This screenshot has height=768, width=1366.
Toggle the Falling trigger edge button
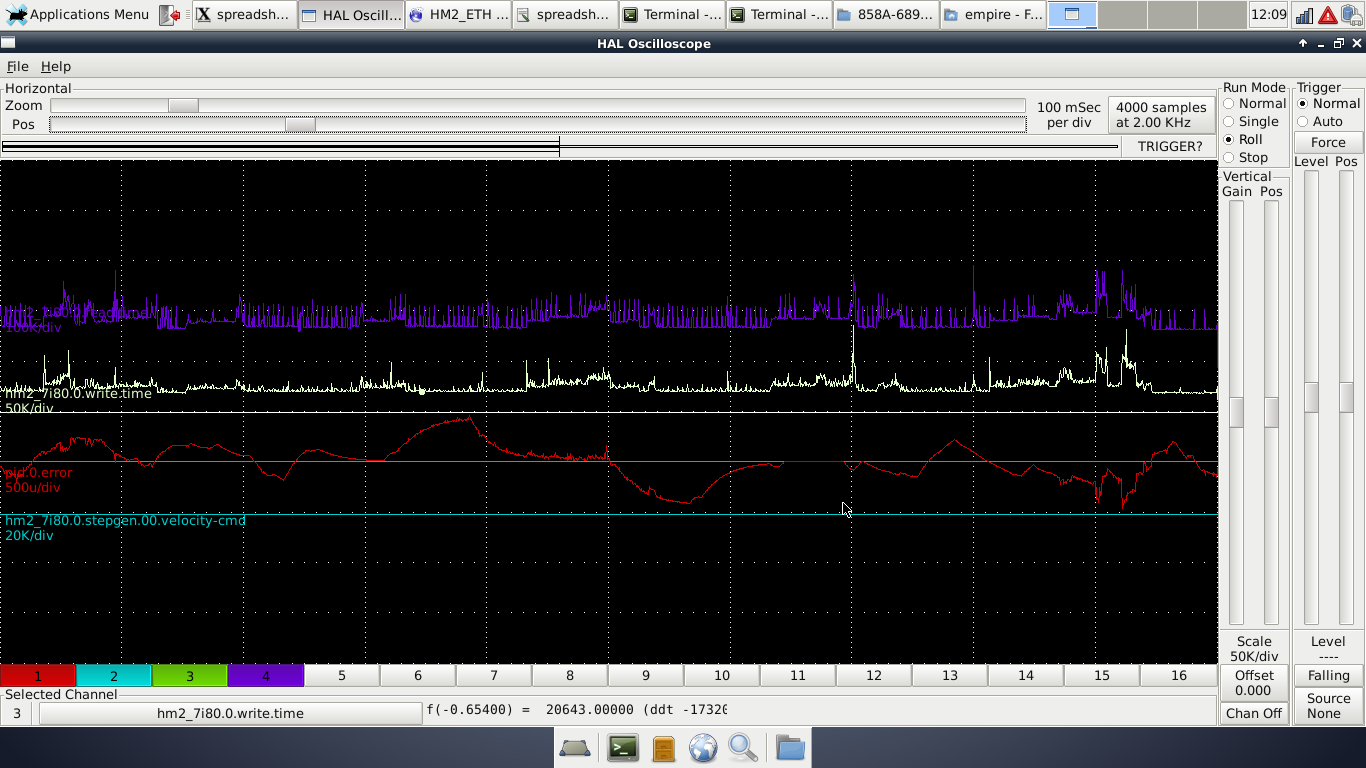1328,675
